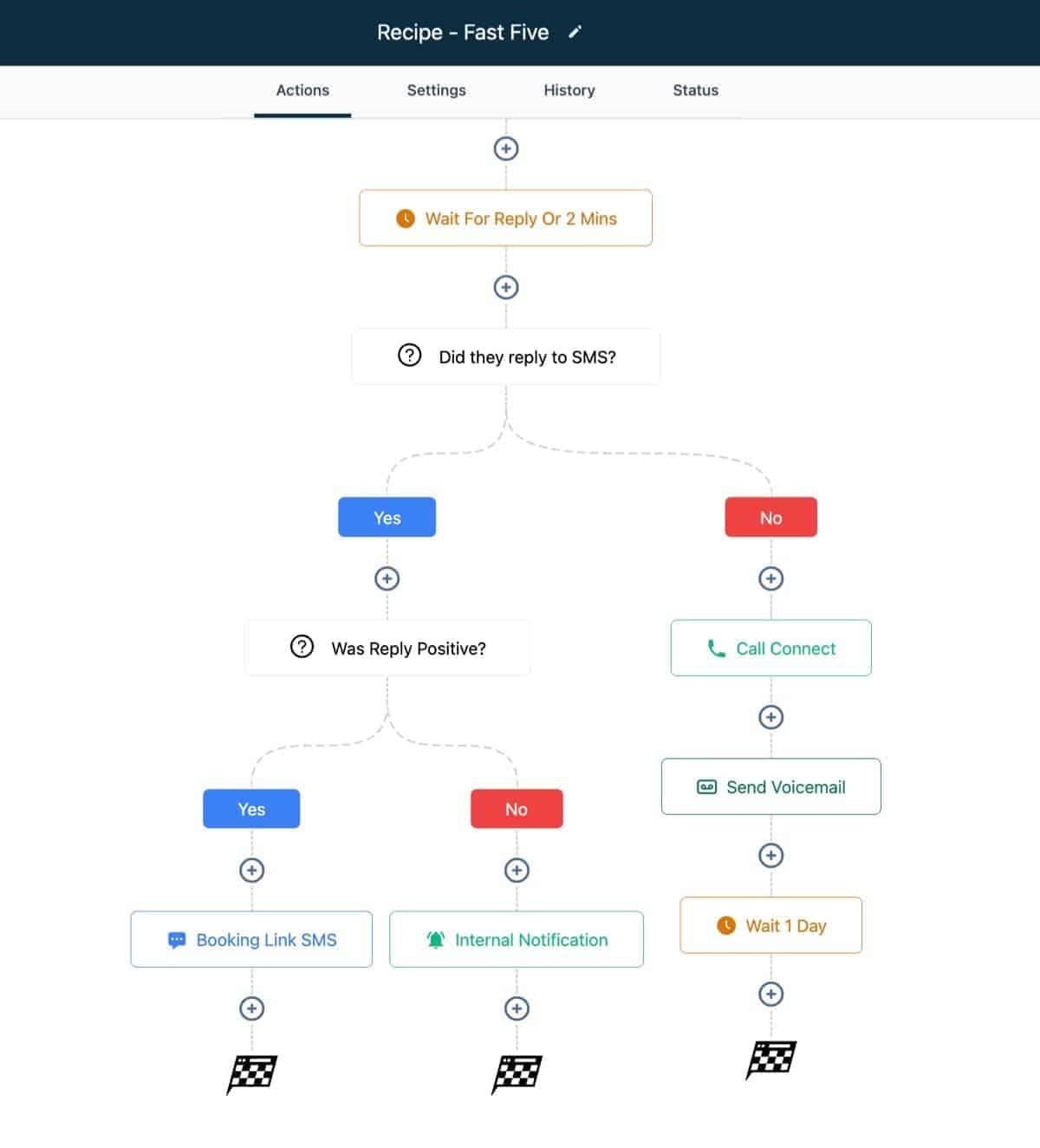The width and height of the screenshot is (1040, 1148).
Task: Click the clock icon on Wait 1 Day action
Action: pyautogui.click(x=726, y=925)
